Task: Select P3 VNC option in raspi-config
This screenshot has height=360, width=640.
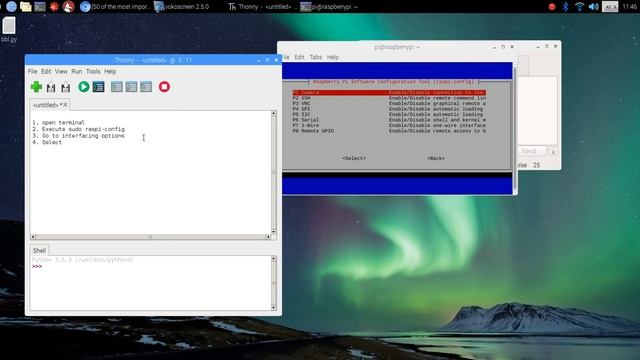Action: [389, 104]
